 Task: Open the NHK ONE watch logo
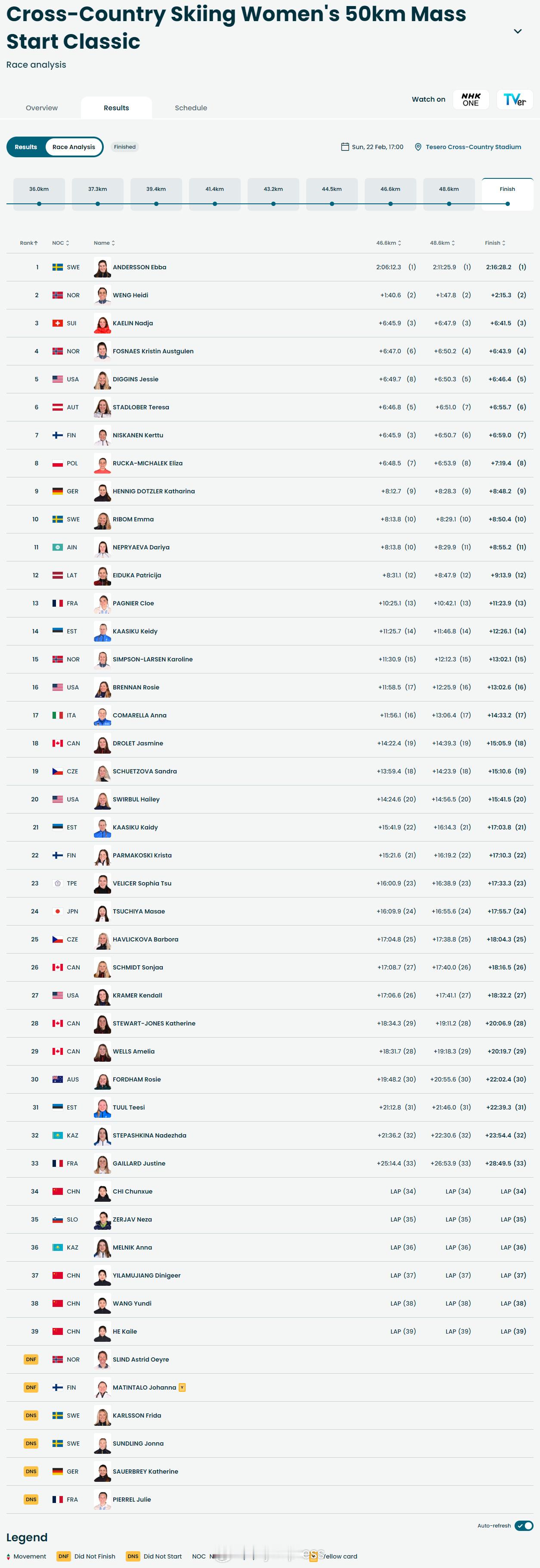tap(471, 99)
